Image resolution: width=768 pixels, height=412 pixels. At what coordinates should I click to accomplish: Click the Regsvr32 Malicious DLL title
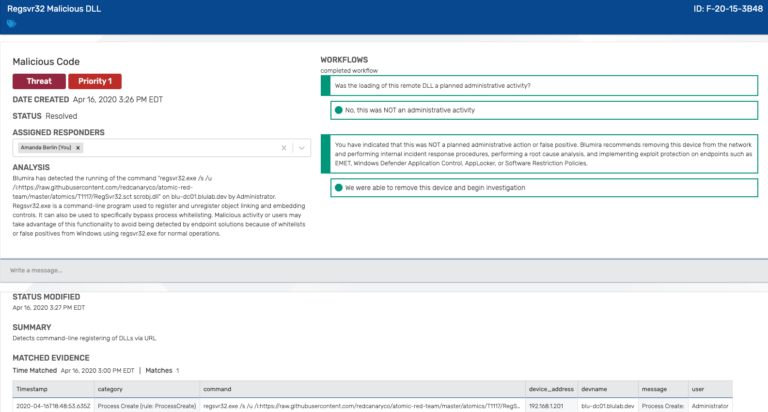coord(54,9)
